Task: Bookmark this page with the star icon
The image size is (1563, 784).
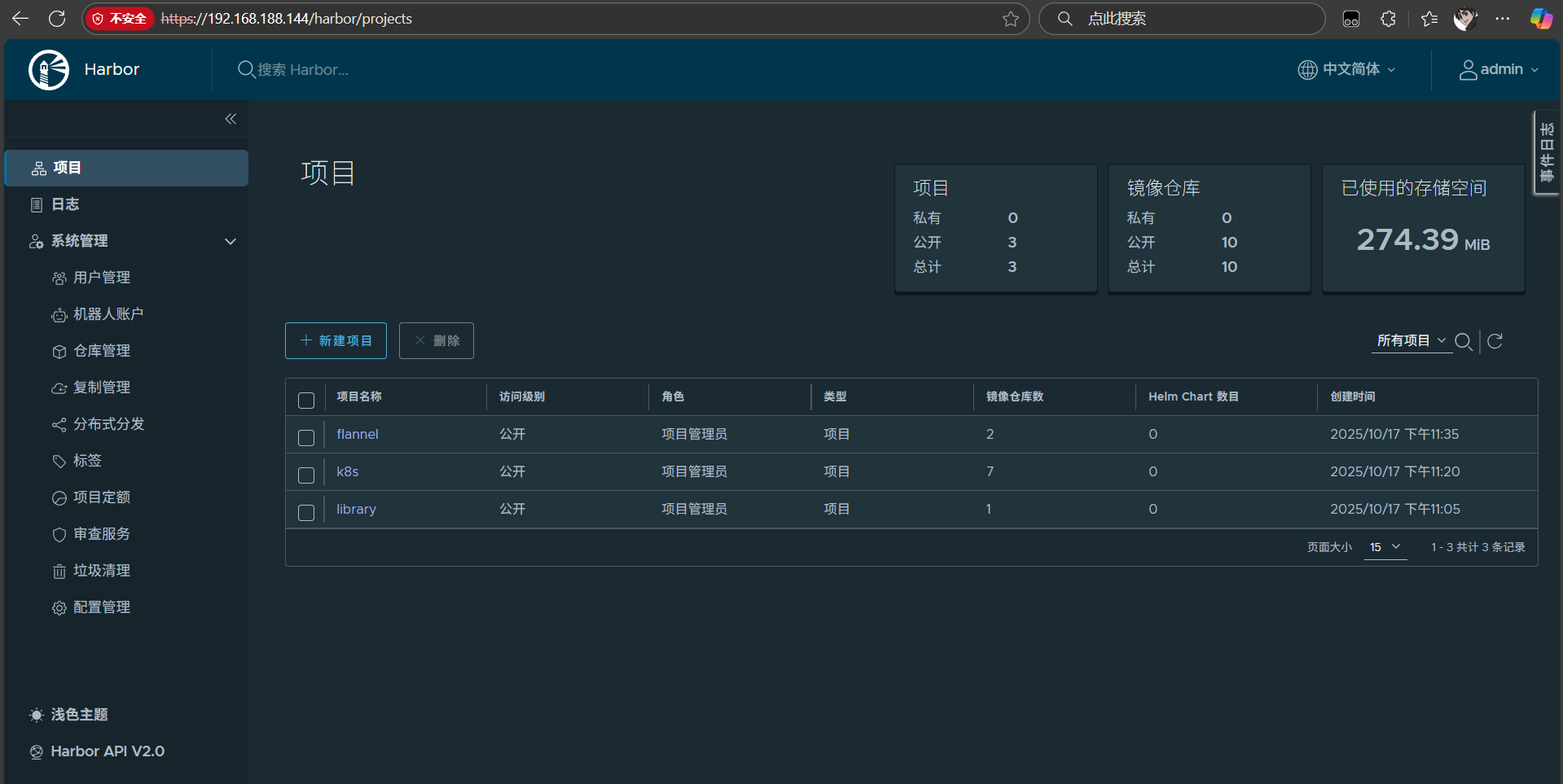Action: [1011, 19]
